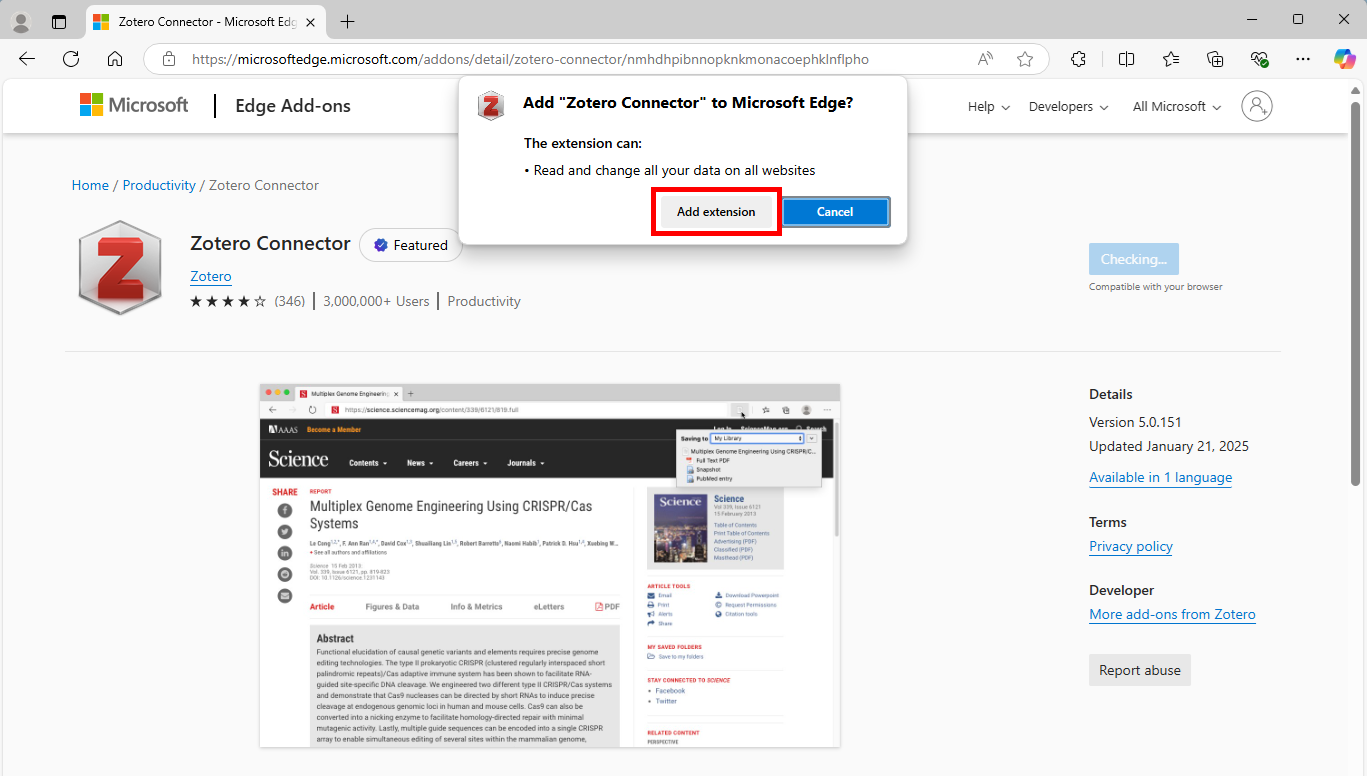Image resolution: width=1367 pixels, height=776 pixels.
Task: Refresh the current page
Action: coord(71,59)
